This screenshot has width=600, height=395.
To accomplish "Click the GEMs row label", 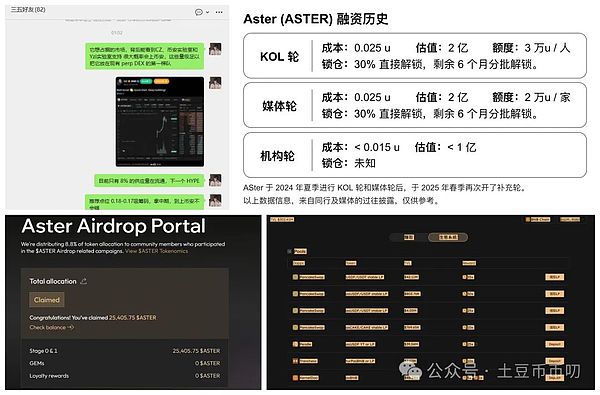I will pos(37,363).
